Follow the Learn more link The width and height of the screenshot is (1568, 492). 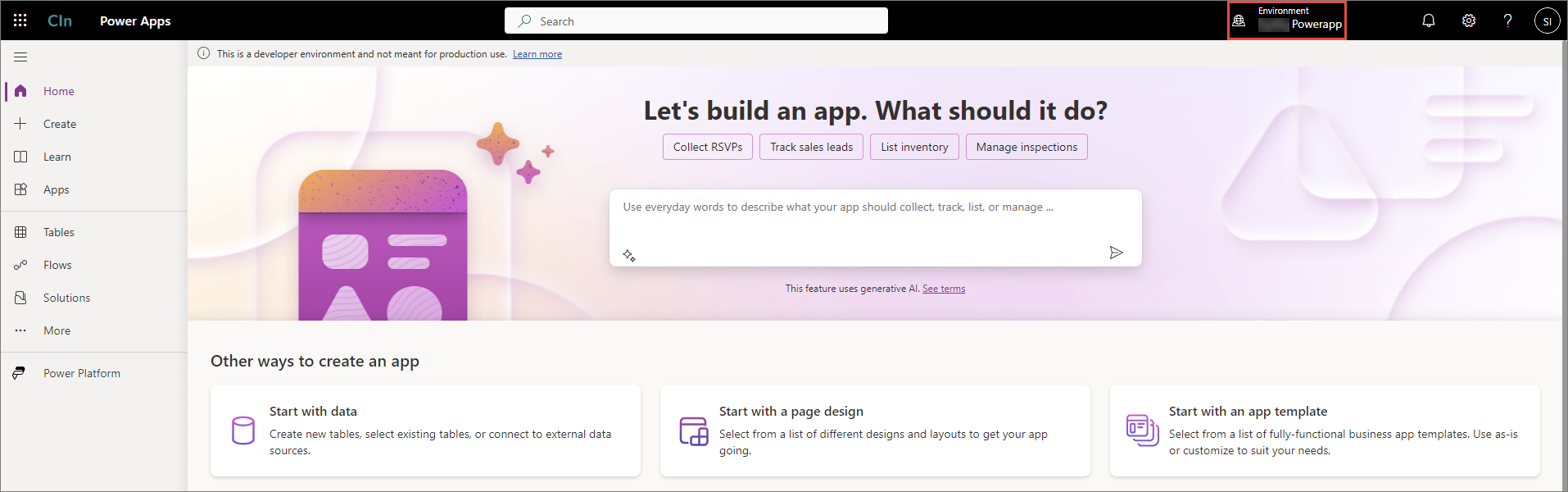537,54
